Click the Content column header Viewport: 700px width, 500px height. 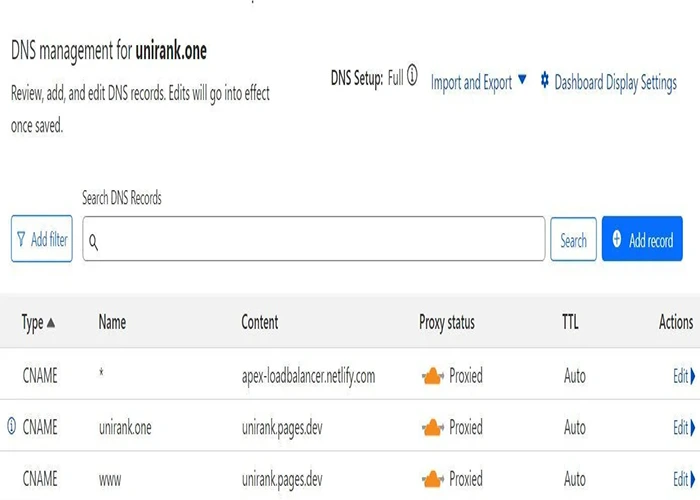[x=260, y=322]
